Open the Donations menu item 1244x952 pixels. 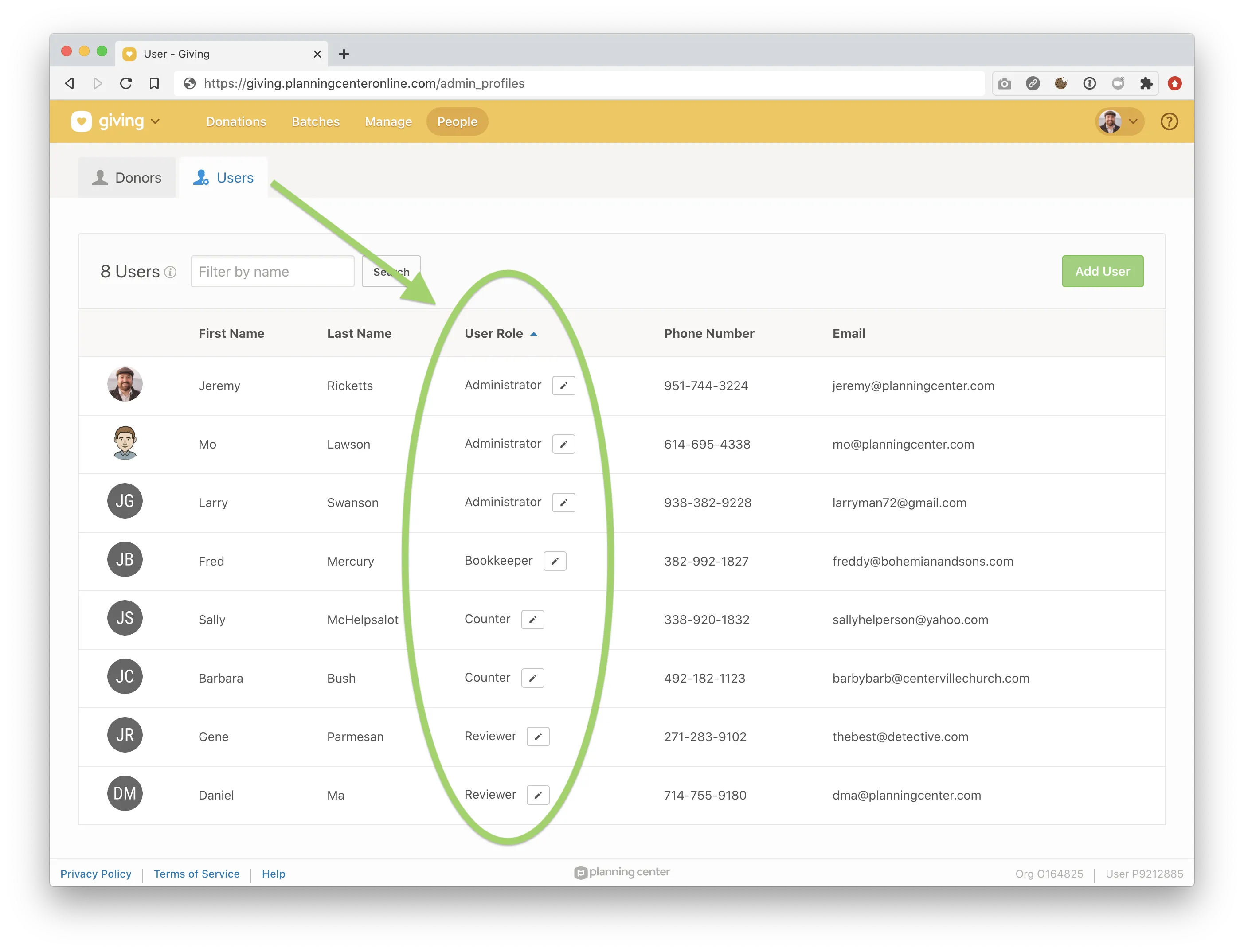[236, 121]
